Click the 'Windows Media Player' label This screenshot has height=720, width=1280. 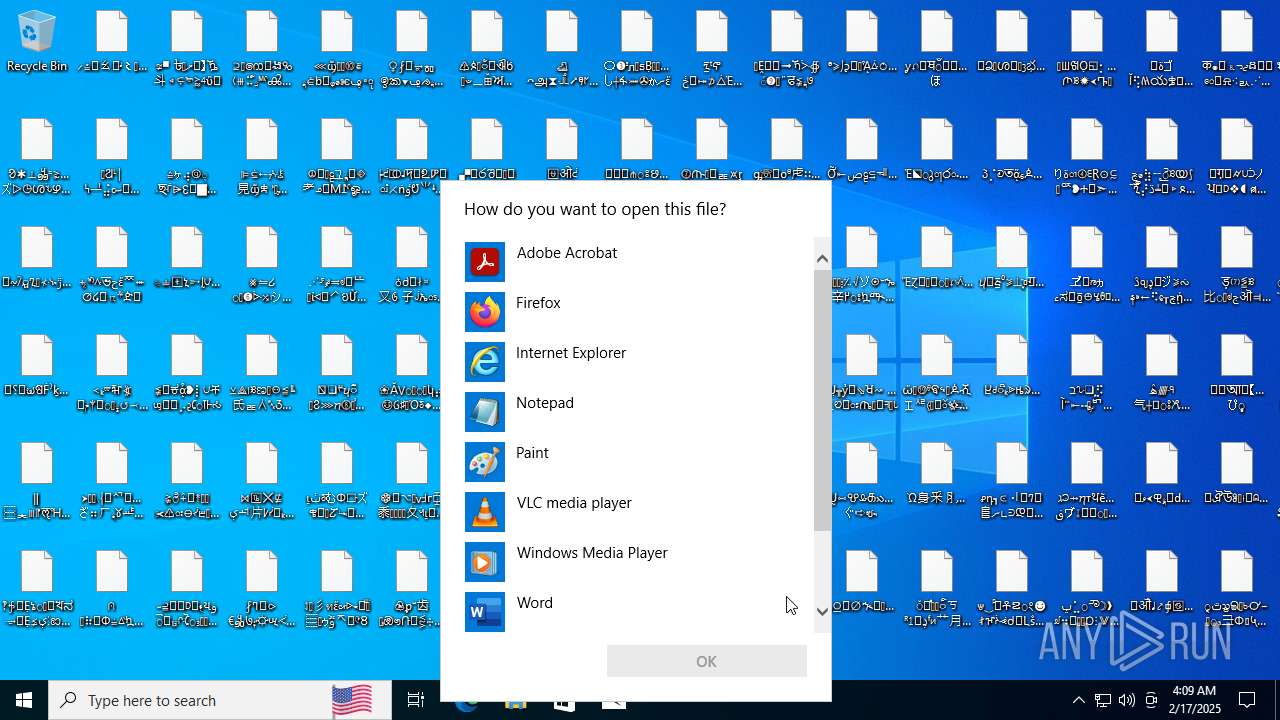[592, 553]
